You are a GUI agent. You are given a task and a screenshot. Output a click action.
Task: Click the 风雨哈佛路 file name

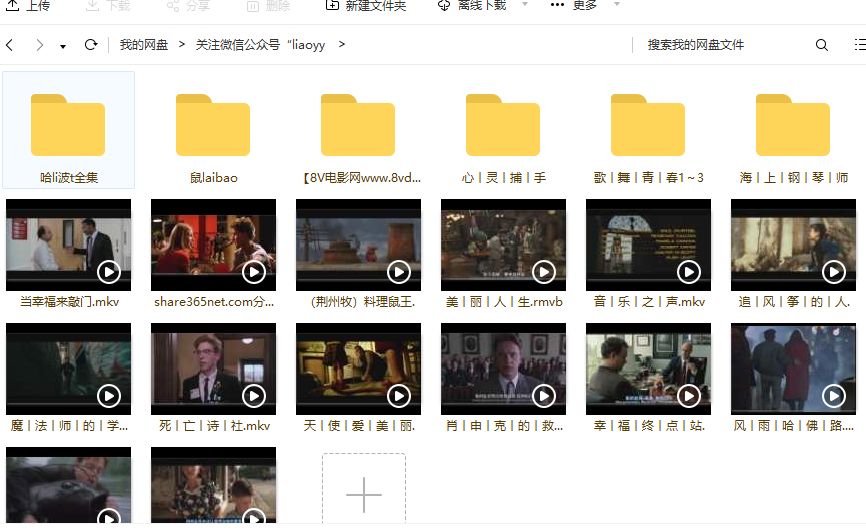coord(794,425)
